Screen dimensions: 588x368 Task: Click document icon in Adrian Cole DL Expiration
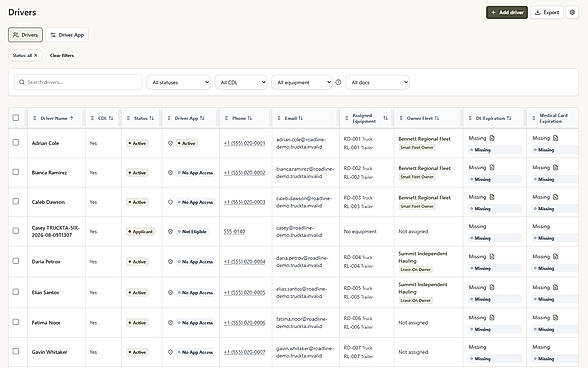coord(492,138)
